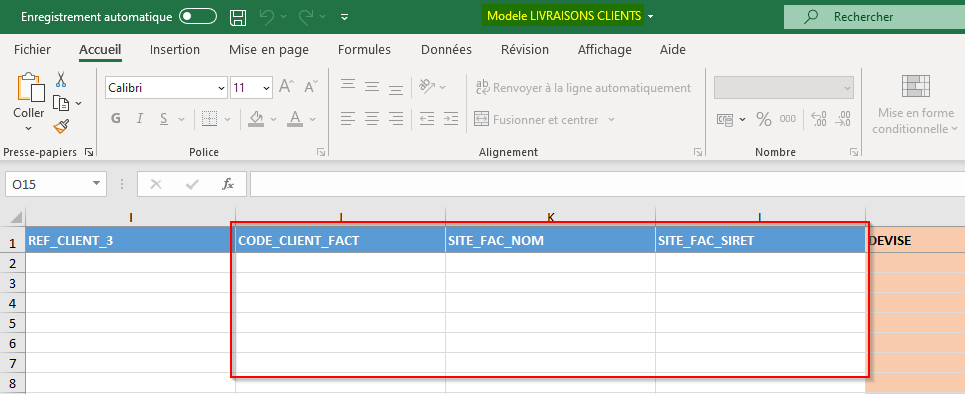Image resolution: width=965 pixels, height=394 pixels.
Task: Click the Save floppy disk icon
Action: pyautogui.click(x=238, y=17)
